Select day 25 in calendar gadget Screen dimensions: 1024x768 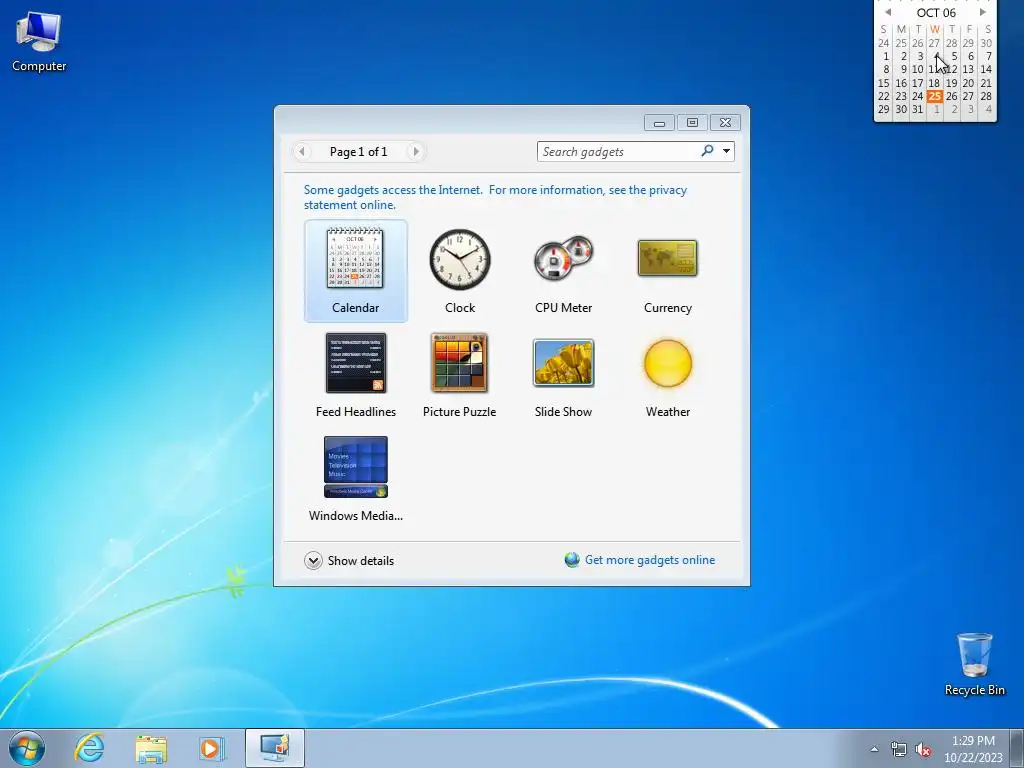[935, 96]
